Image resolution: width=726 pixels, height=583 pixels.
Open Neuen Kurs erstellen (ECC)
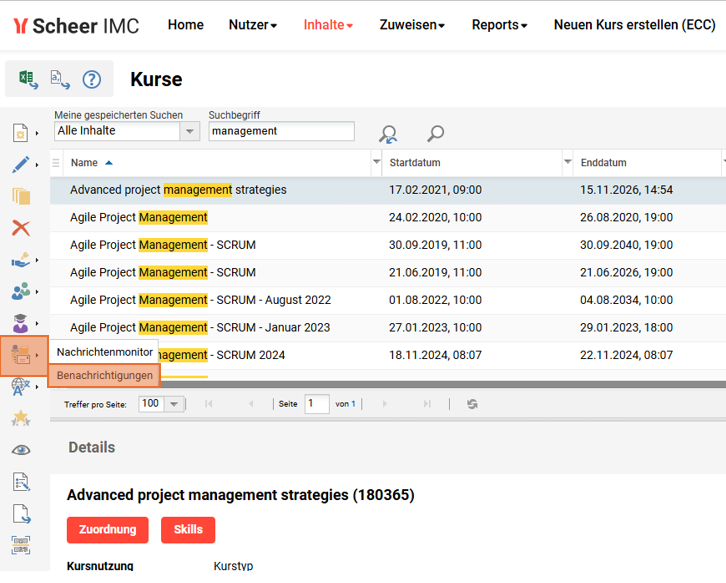(x=635, y=25)
